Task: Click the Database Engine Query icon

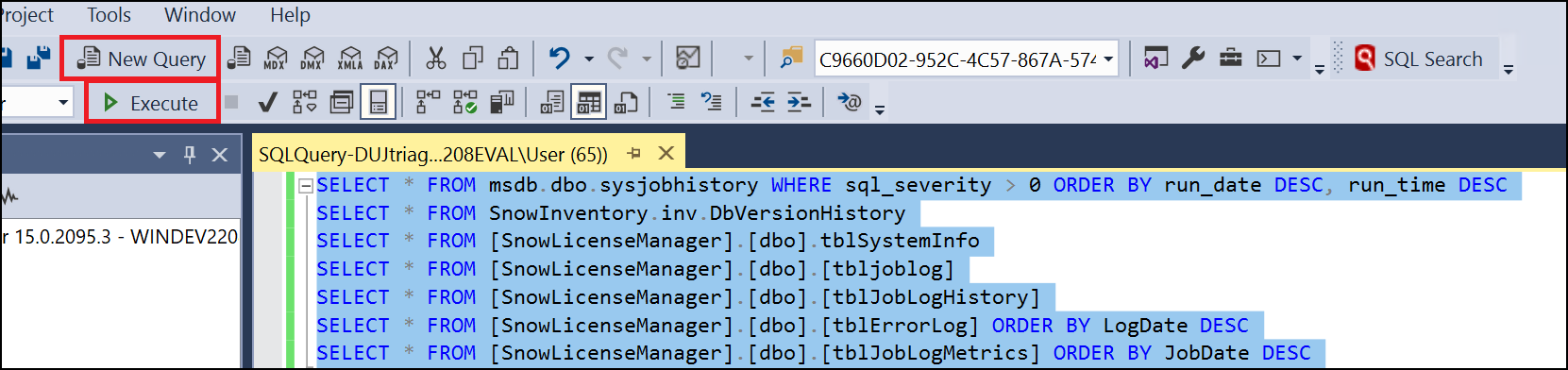Action: 240,59
